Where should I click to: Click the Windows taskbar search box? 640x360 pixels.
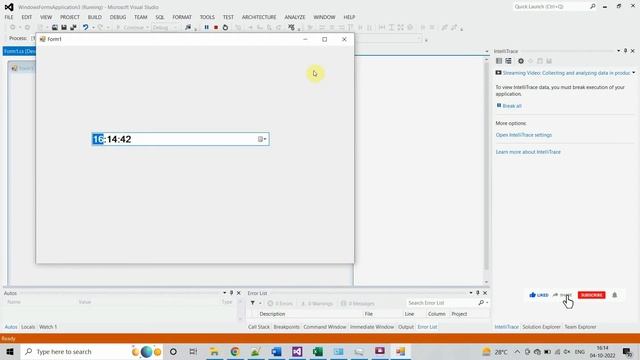coord(92,351)
